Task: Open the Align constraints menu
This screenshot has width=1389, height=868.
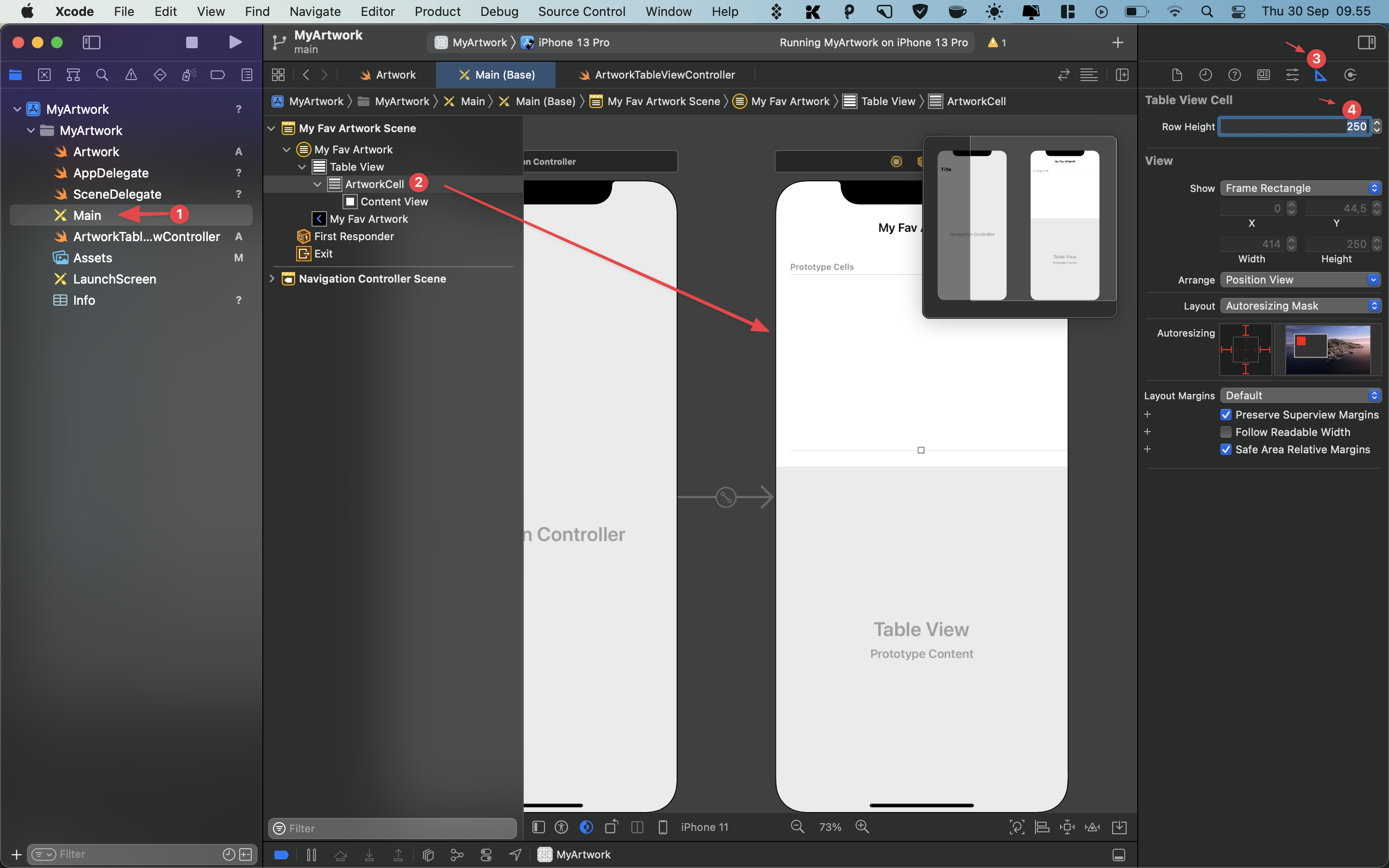Action: tap(1042, 827)
